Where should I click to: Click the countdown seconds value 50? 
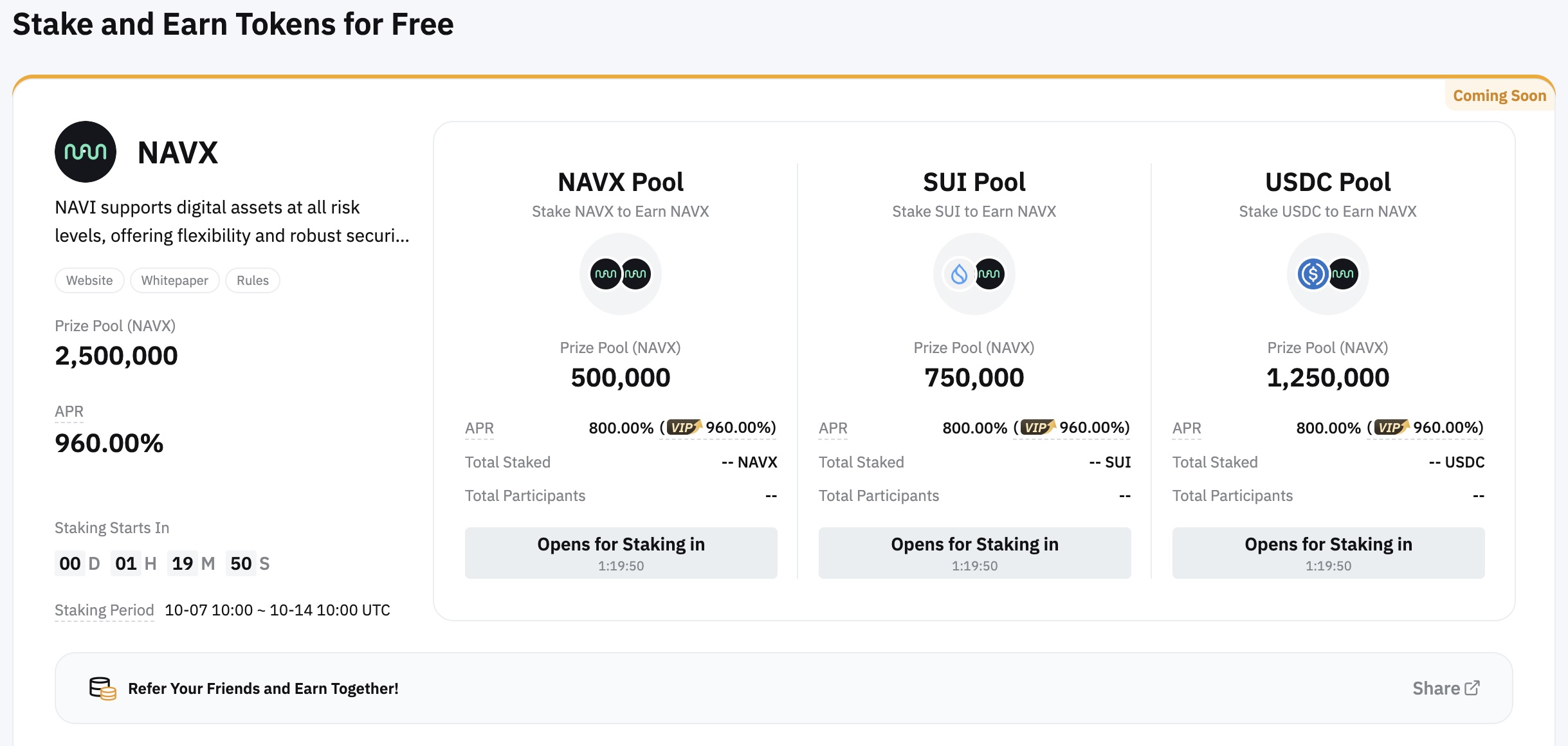click(x=241, y=564)
